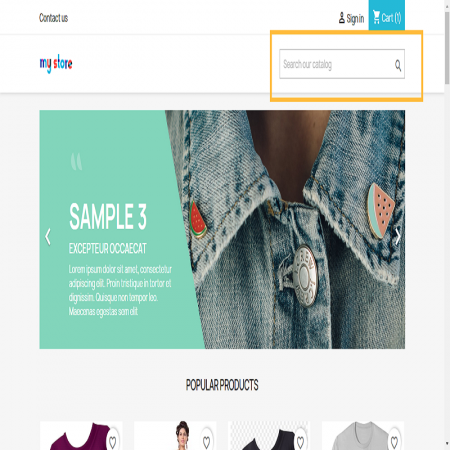Open the gray t-shirt product thumbnail
This screenshot has height=450, width=450.
363,436
